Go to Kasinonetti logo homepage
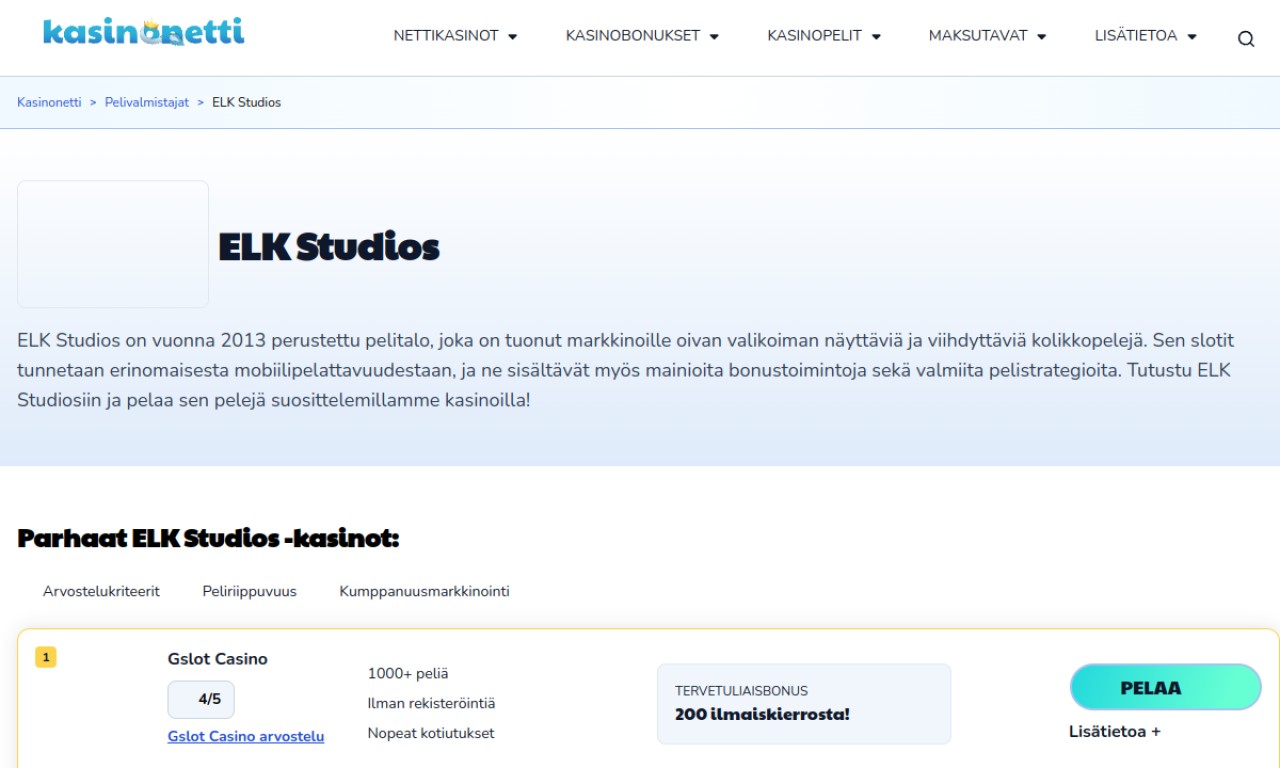 [143, 32]
